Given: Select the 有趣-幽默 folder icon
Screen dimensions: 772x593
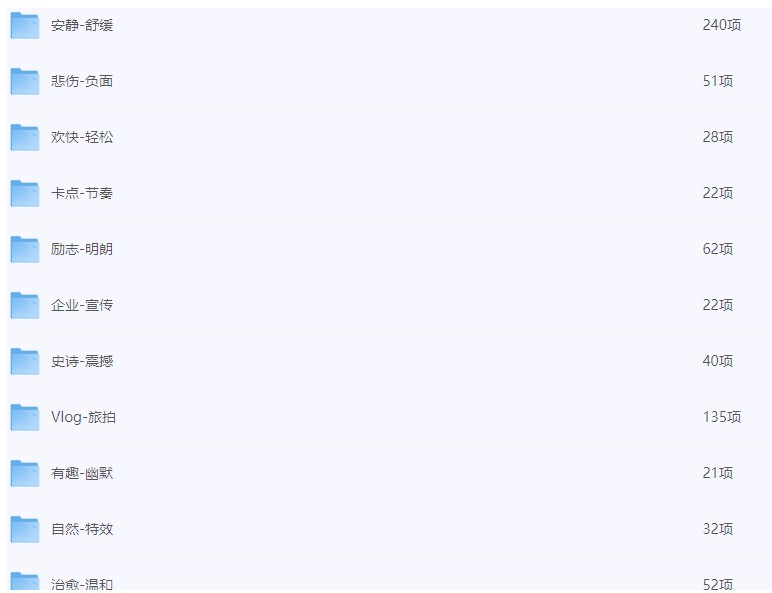Looking at the screenshot, I should pyautogui.click(x=25, y=473).
